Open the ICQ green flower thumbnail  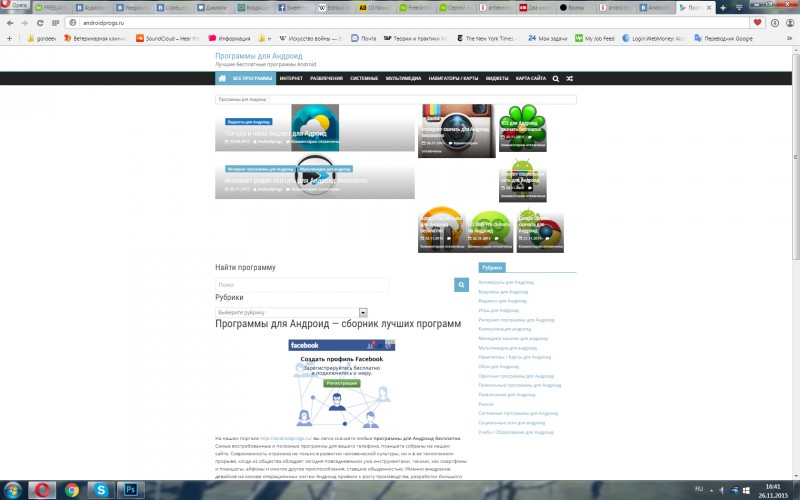click(x=522, y=128)
